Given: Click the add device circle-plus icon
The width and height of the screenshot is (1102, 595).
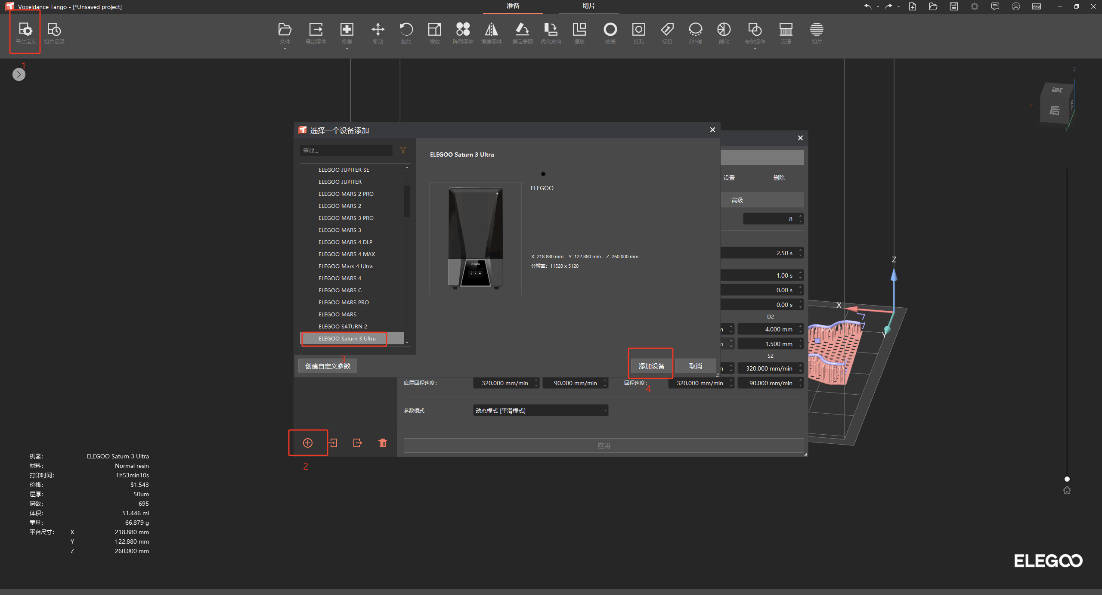Looking at the screenshot, I should (x=307, y=443).
